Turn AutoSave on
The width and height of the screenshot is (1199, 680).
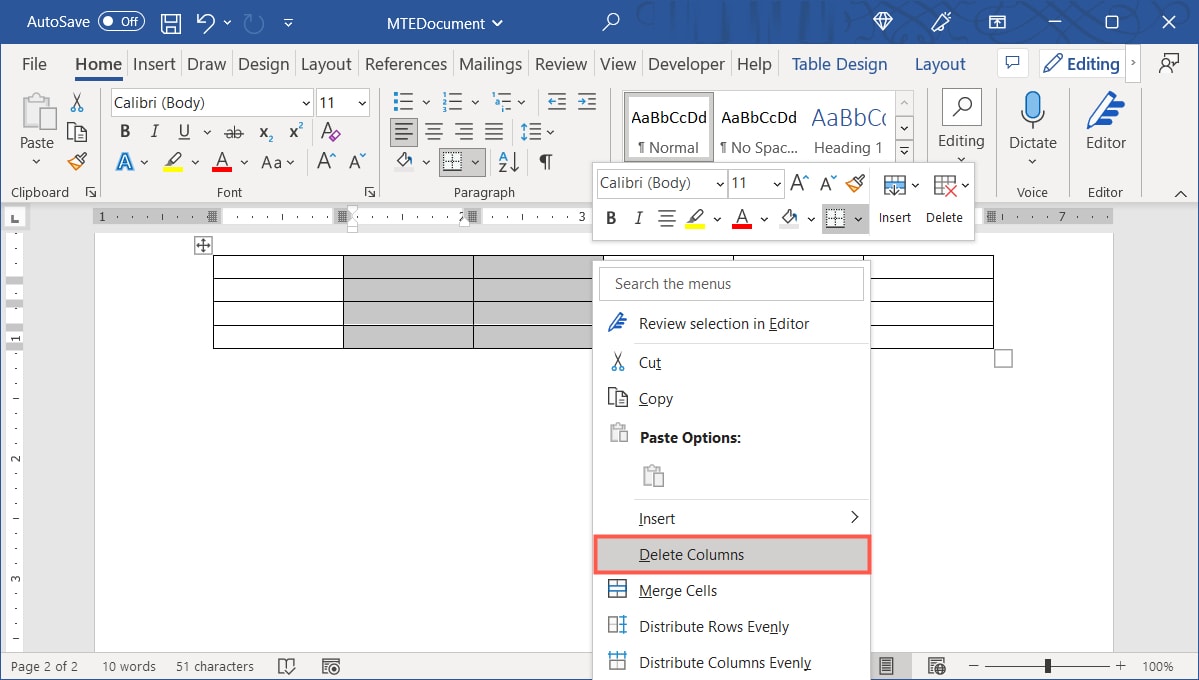(119, 21)
